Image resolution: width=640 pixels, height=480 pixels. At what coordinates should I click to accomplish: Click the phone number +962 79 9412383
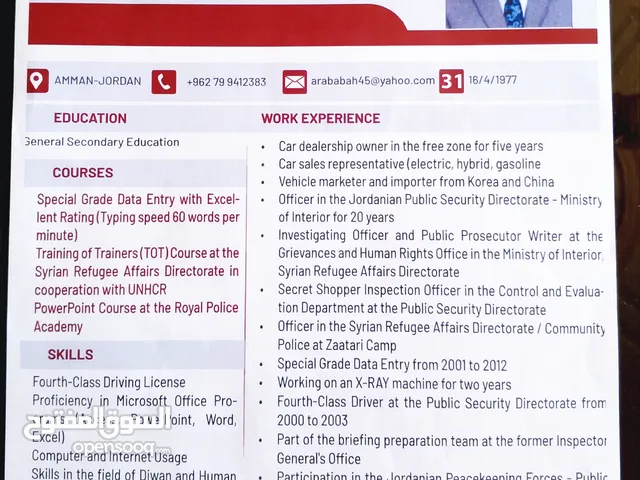coord(226,82)
